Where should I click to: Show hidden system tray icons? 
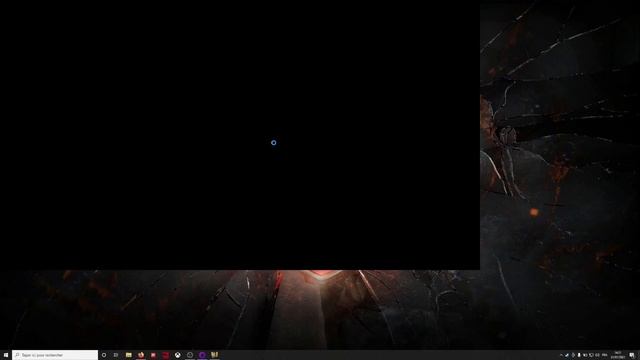(x=561, y=355)
